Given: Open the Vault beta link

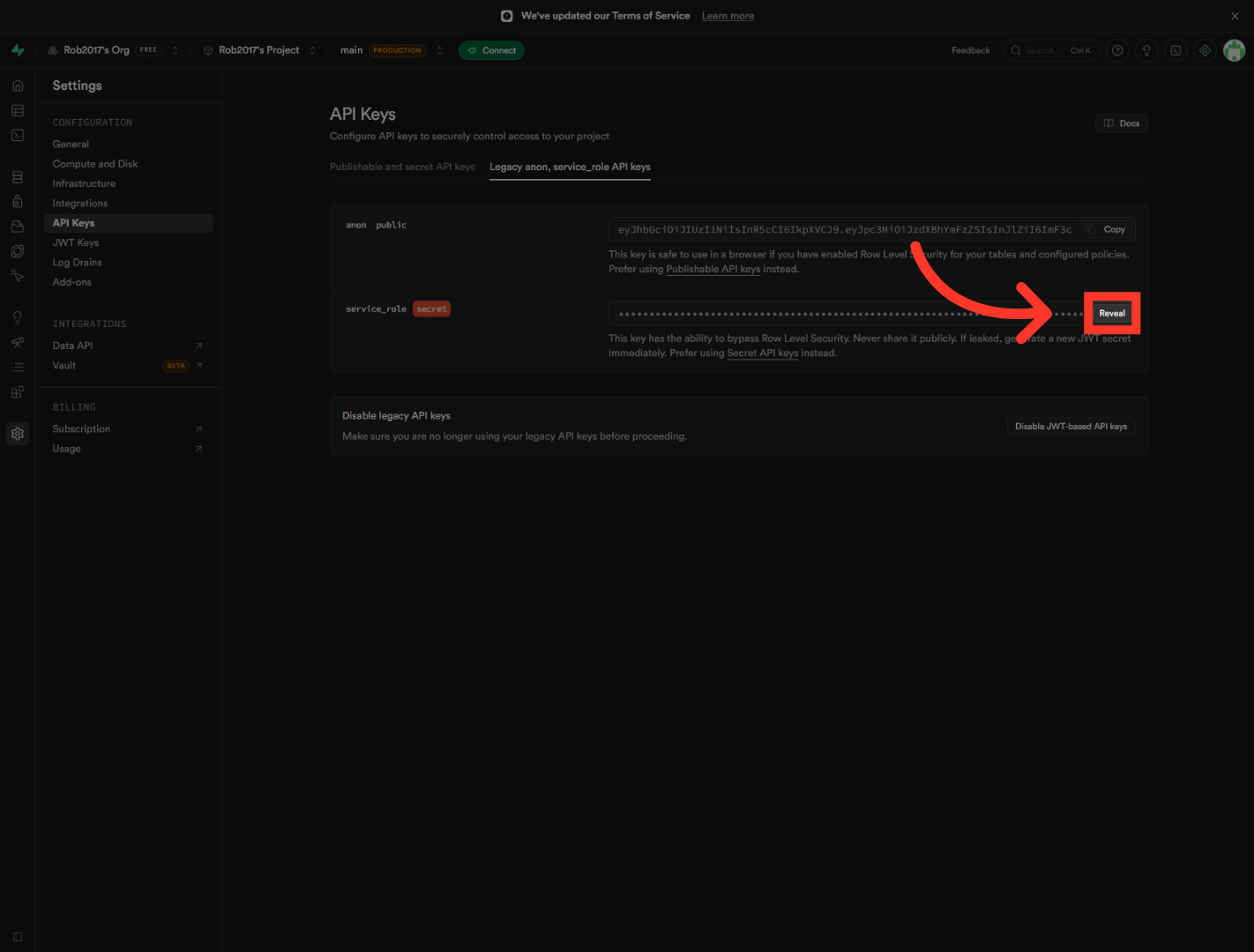Looking at the screenshot, I should click(x=129, y=365).
